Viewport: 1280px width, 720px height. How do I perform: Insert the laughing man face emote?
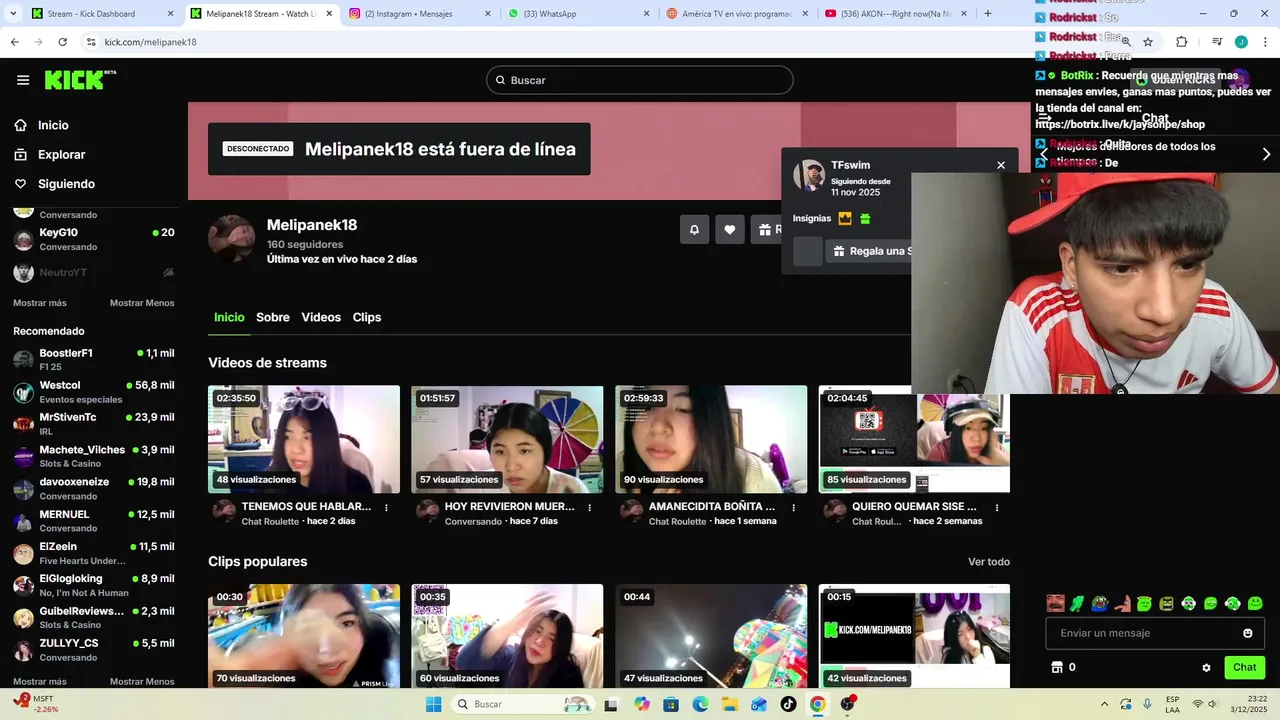pos(1056,603)
